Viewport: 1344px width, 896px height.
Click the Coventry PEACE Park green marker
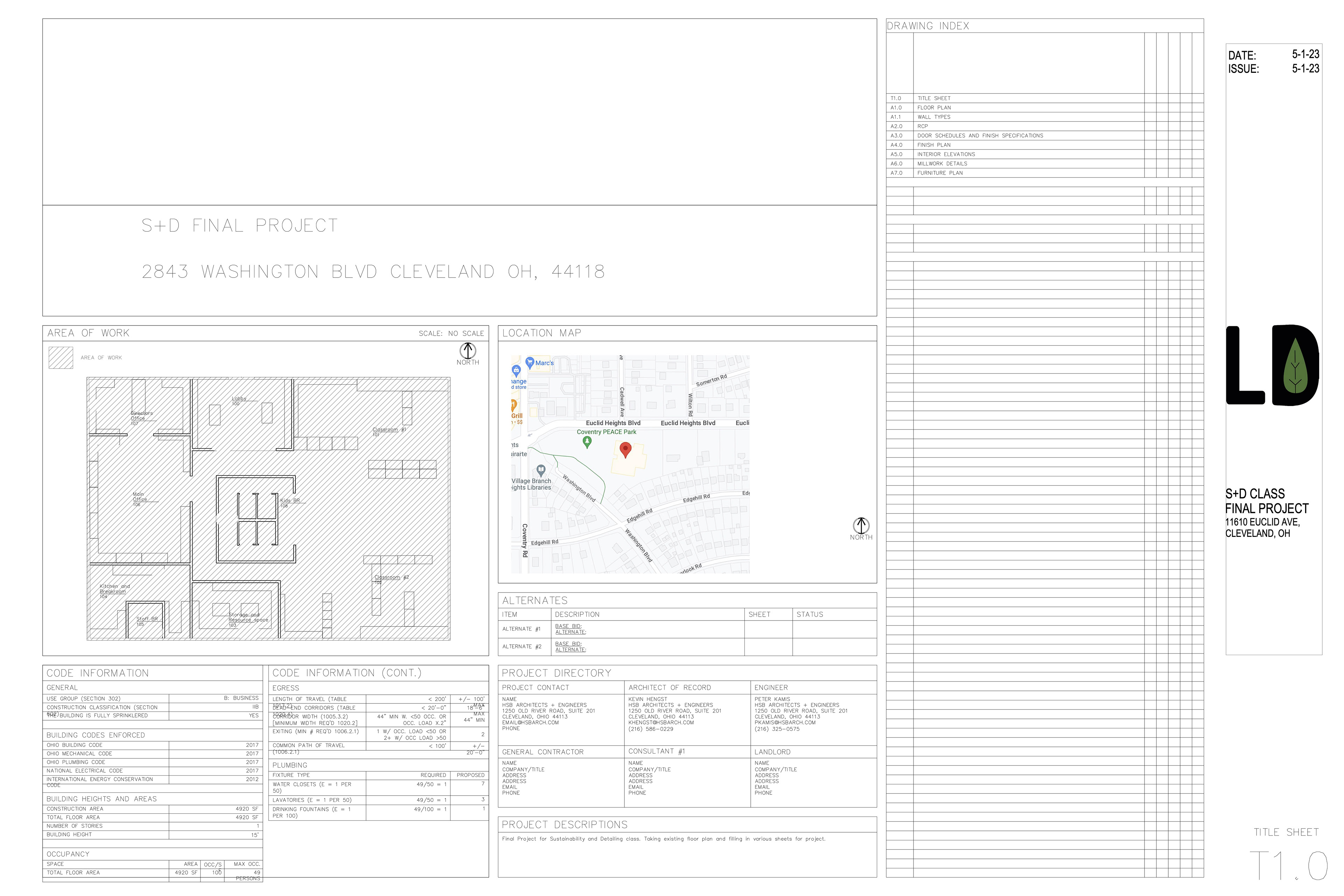pyautogui.click(x=587, y=441)
